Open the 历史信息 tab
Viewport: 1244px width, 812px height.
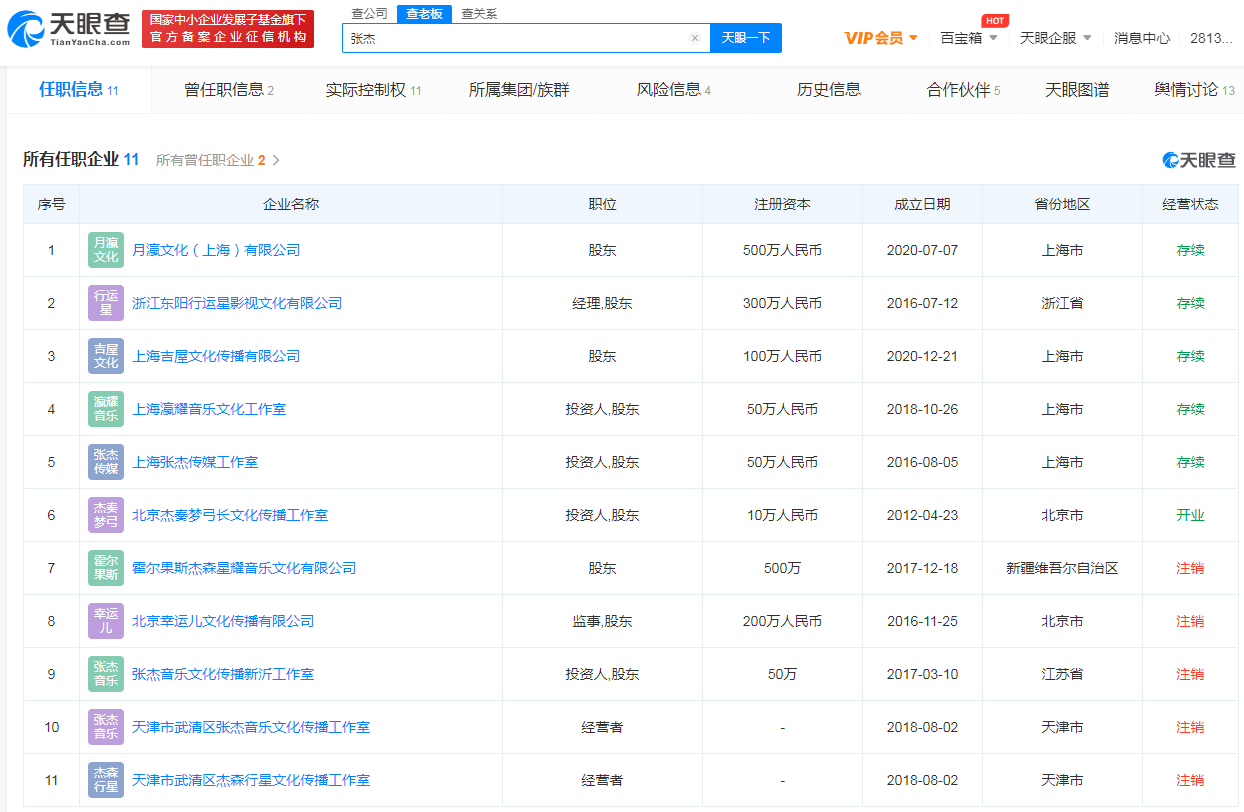829,90
